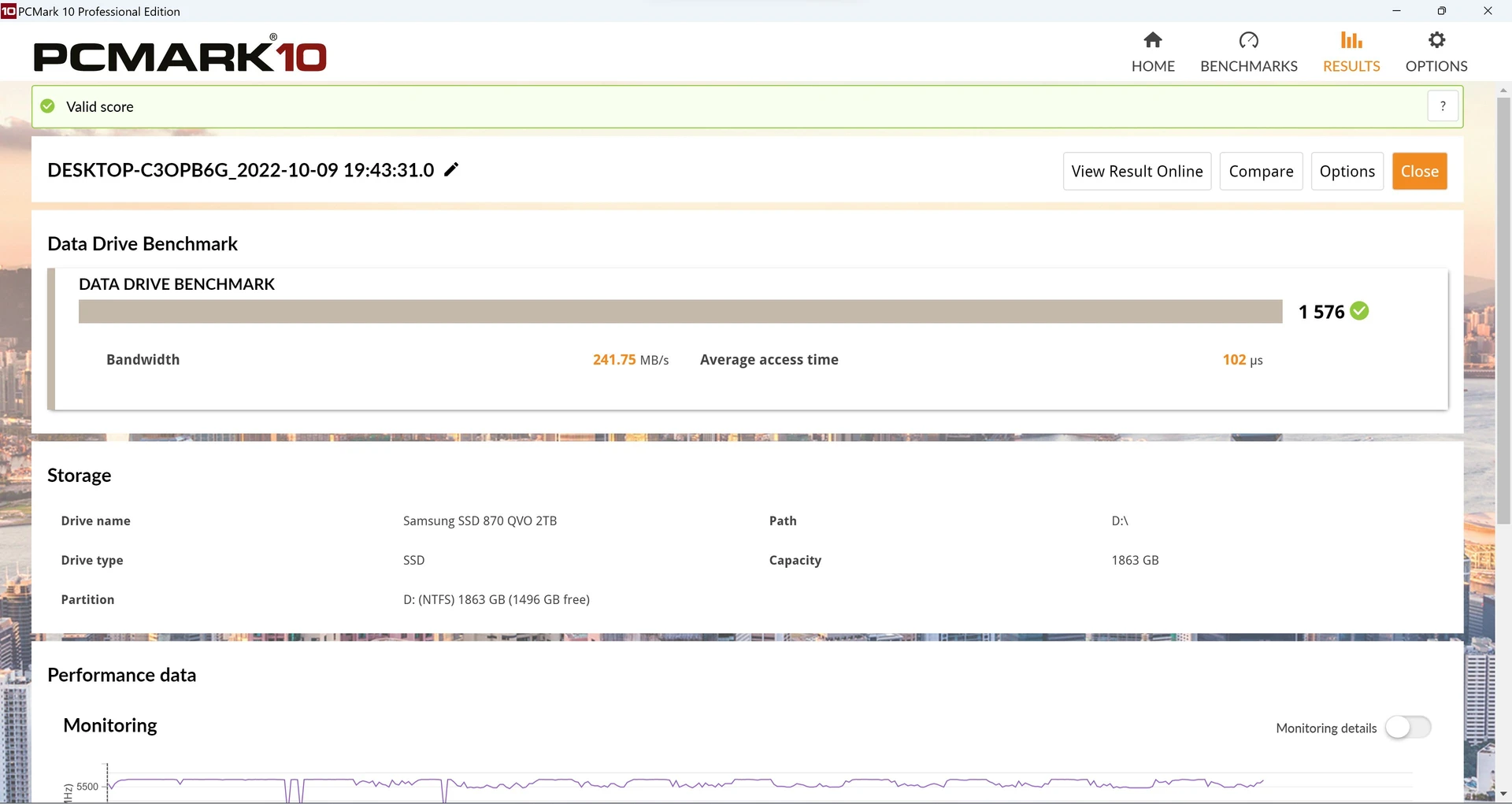1512x804 pixels.
Task: Open the question mark help button
Action: click(x=1443, y=106)
